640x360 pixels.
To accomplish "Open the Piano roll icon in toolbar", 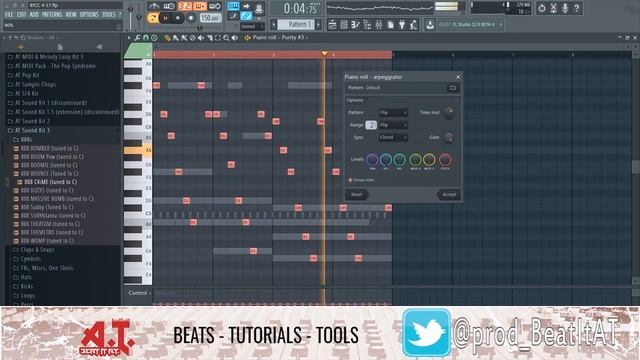I will tap(356, 25).
